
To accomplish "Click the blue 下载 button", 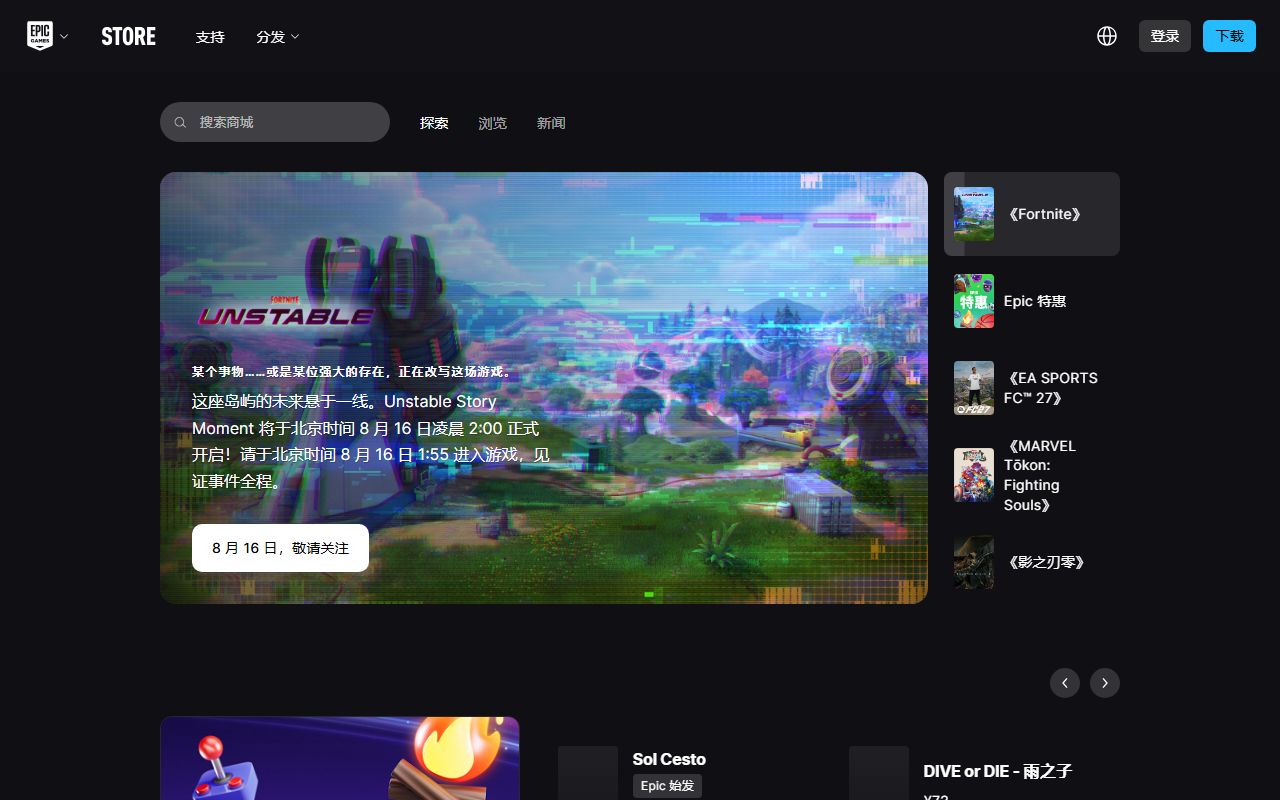I will pos(1229,36).
